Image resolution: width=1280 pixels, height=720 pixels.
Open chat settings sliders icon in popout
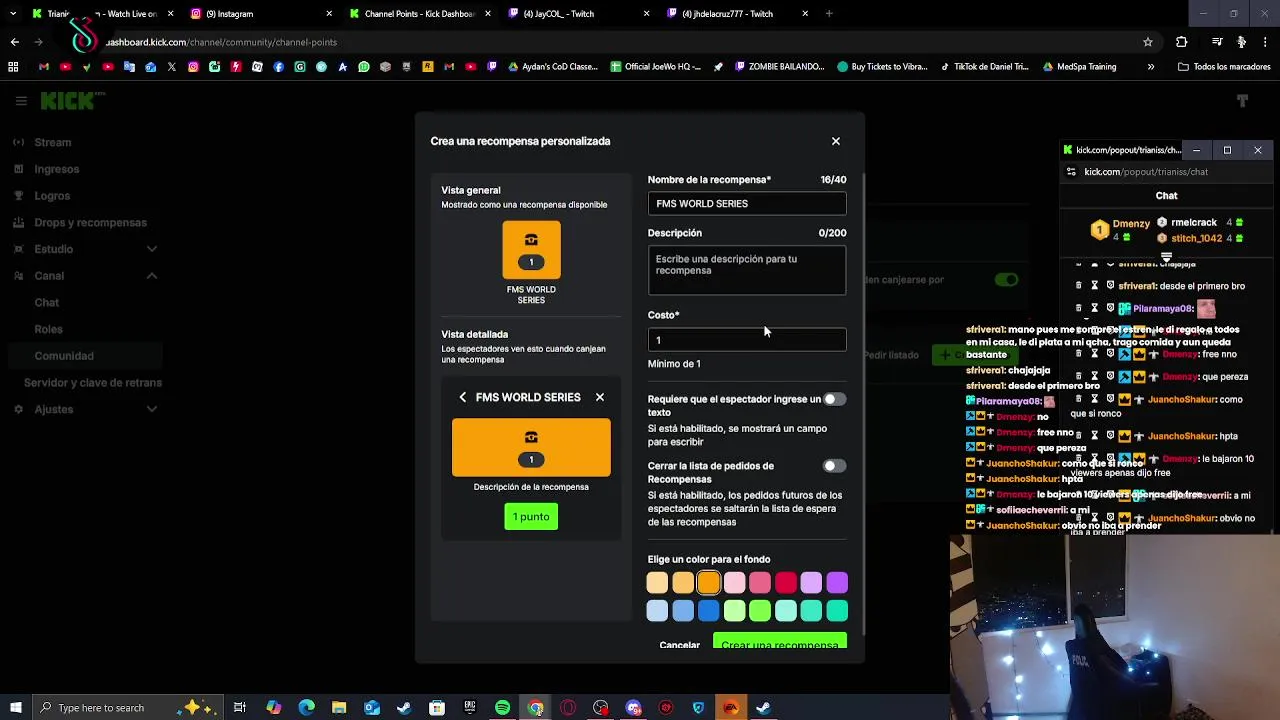[x=1071, y=172]
